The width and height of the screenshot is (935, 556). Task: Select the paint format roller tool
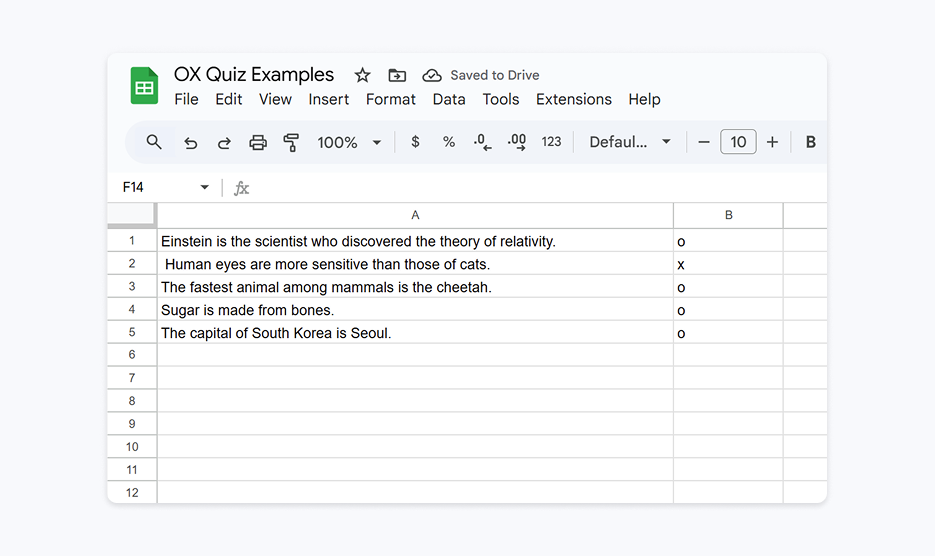(x=291, y=142)
